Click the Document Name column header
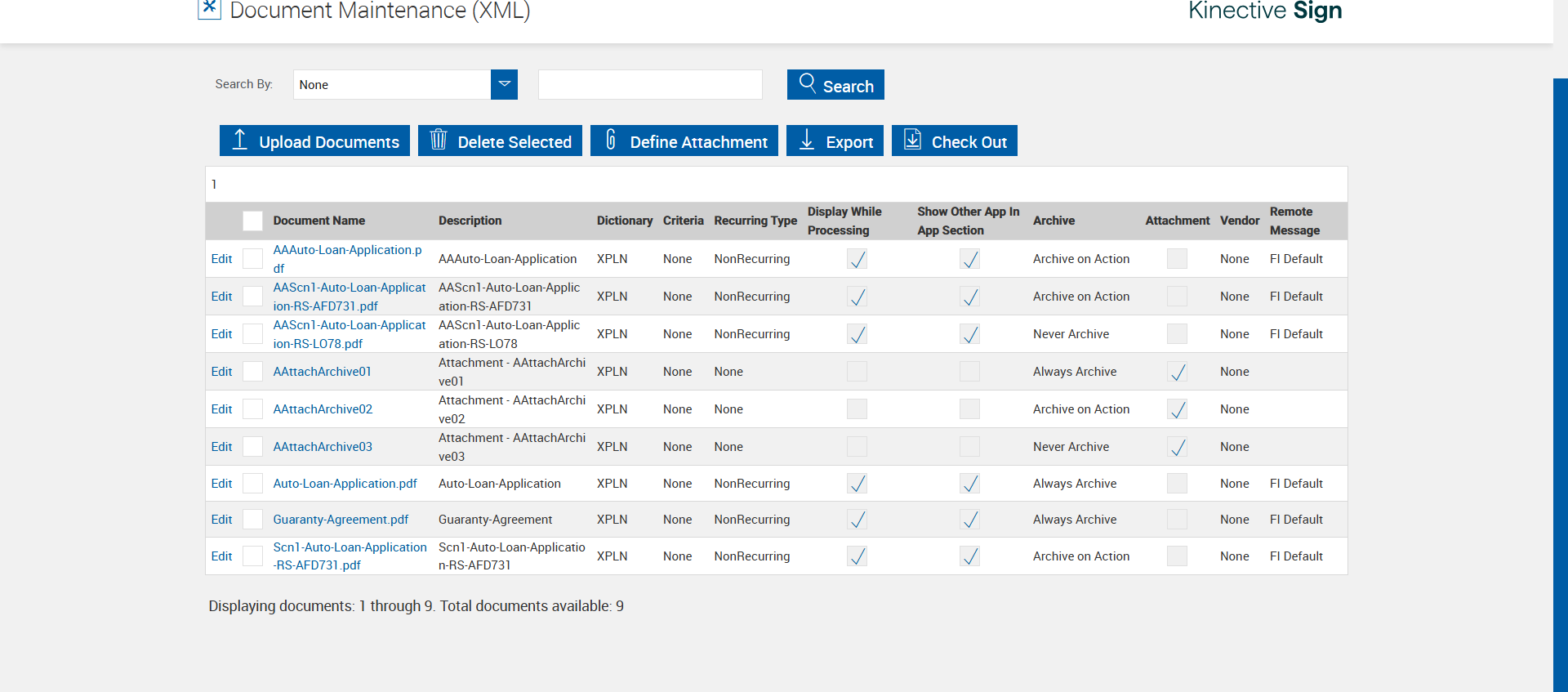 click(318, 221)
